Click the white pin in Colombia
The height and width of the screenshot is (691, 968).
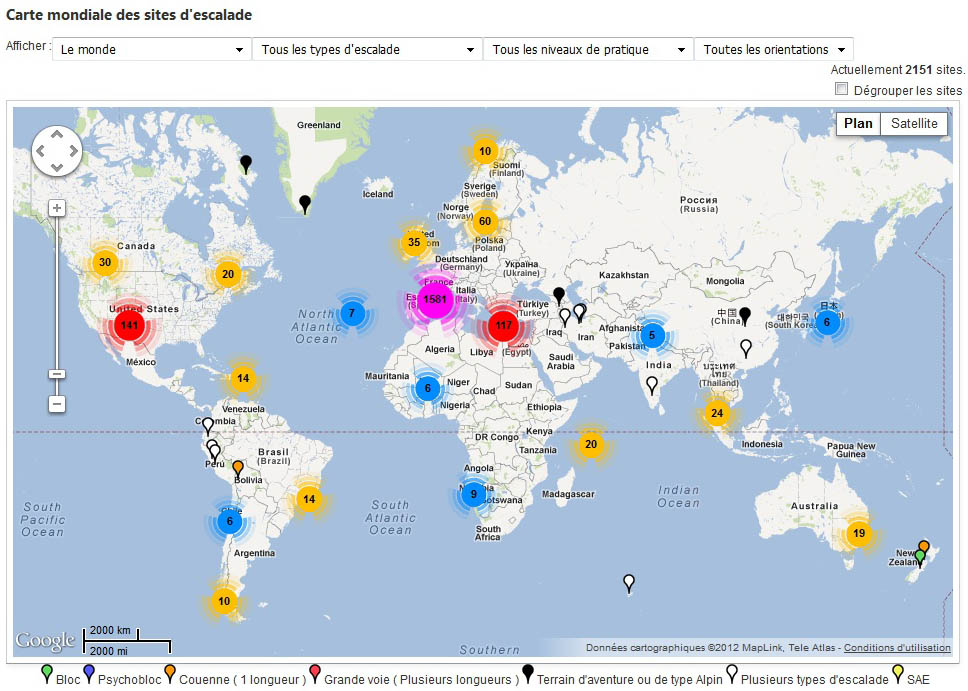point(208,426)
